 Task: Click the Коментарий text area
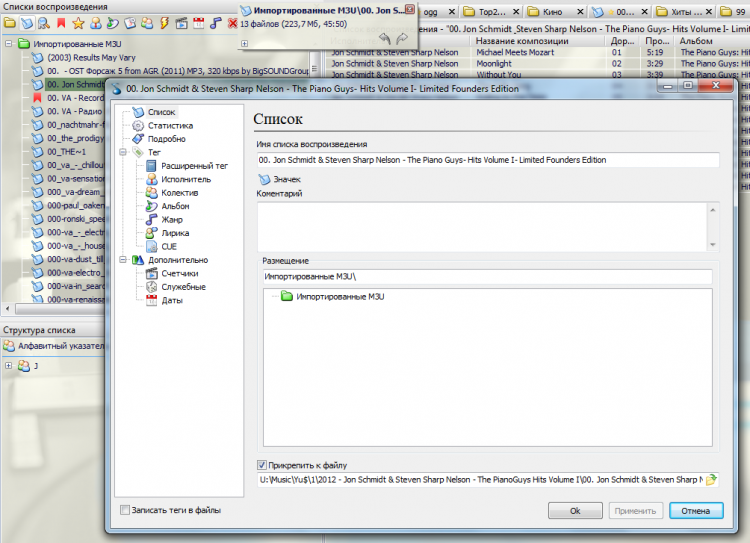coord(482,227)
